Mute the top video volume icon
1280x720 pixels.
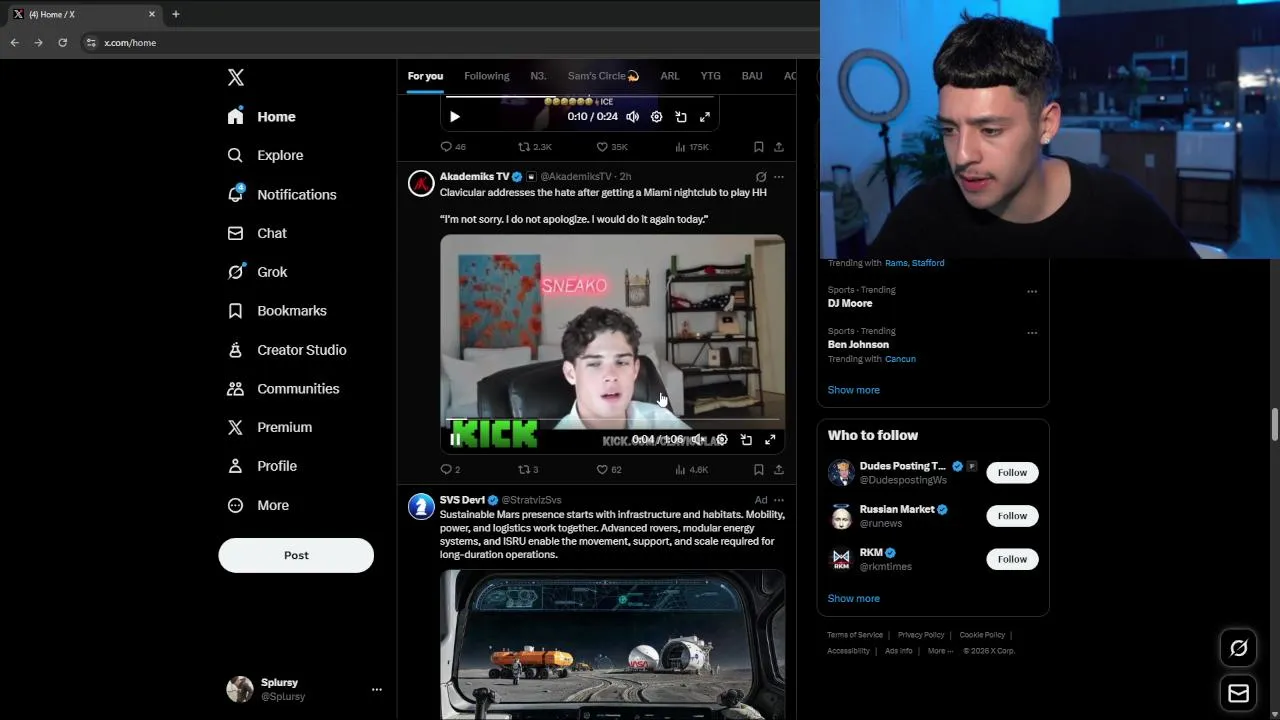(x=633, y=117)
